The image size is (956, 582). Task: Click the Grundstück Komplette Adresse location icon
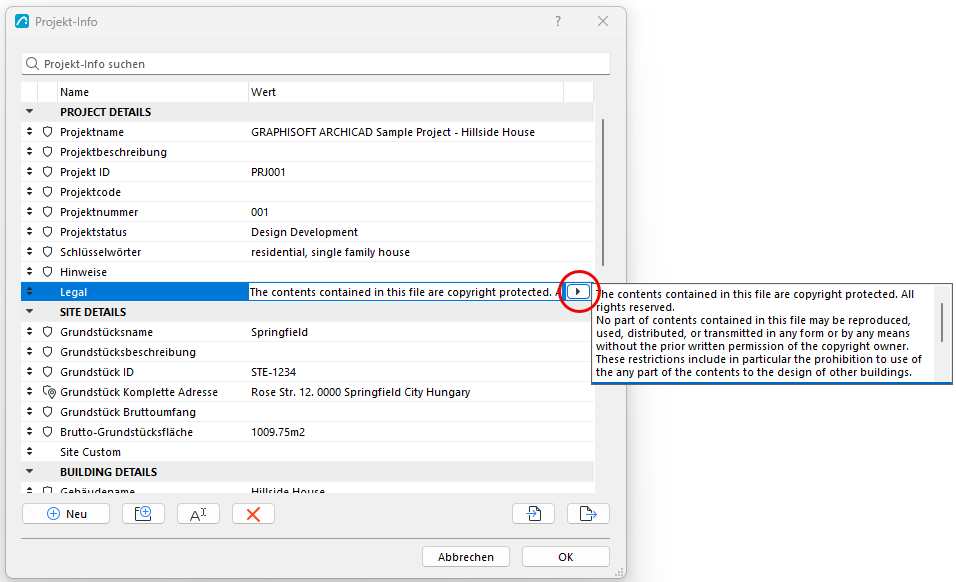(49, 392)
